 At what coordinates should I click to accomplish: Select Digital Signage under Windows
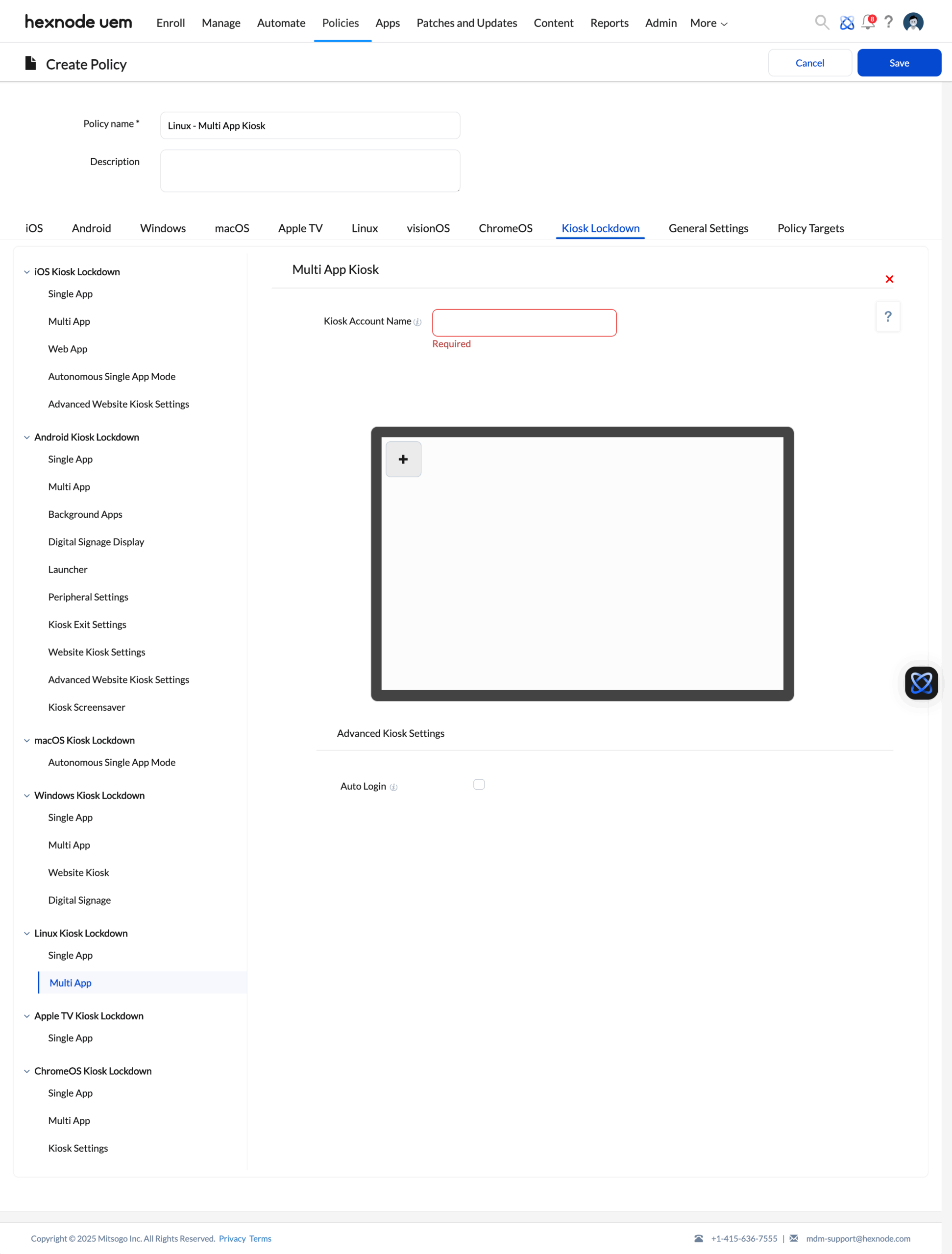(x=79, y=900)
